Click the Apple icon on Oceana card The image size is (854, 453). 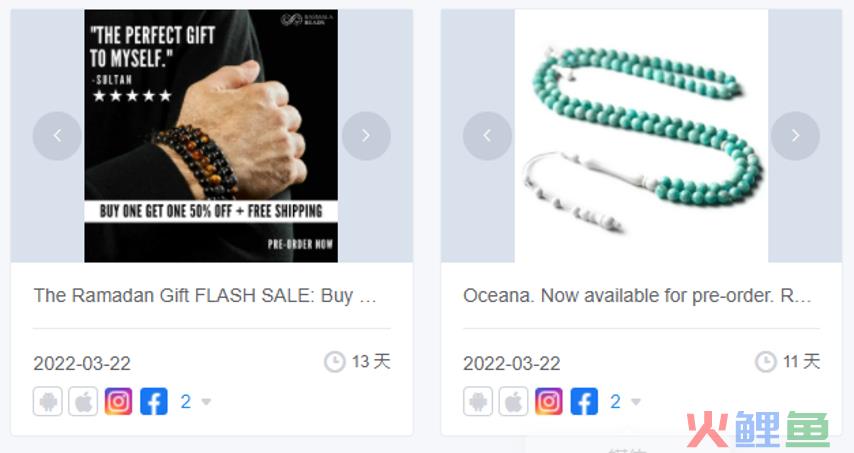513,402
